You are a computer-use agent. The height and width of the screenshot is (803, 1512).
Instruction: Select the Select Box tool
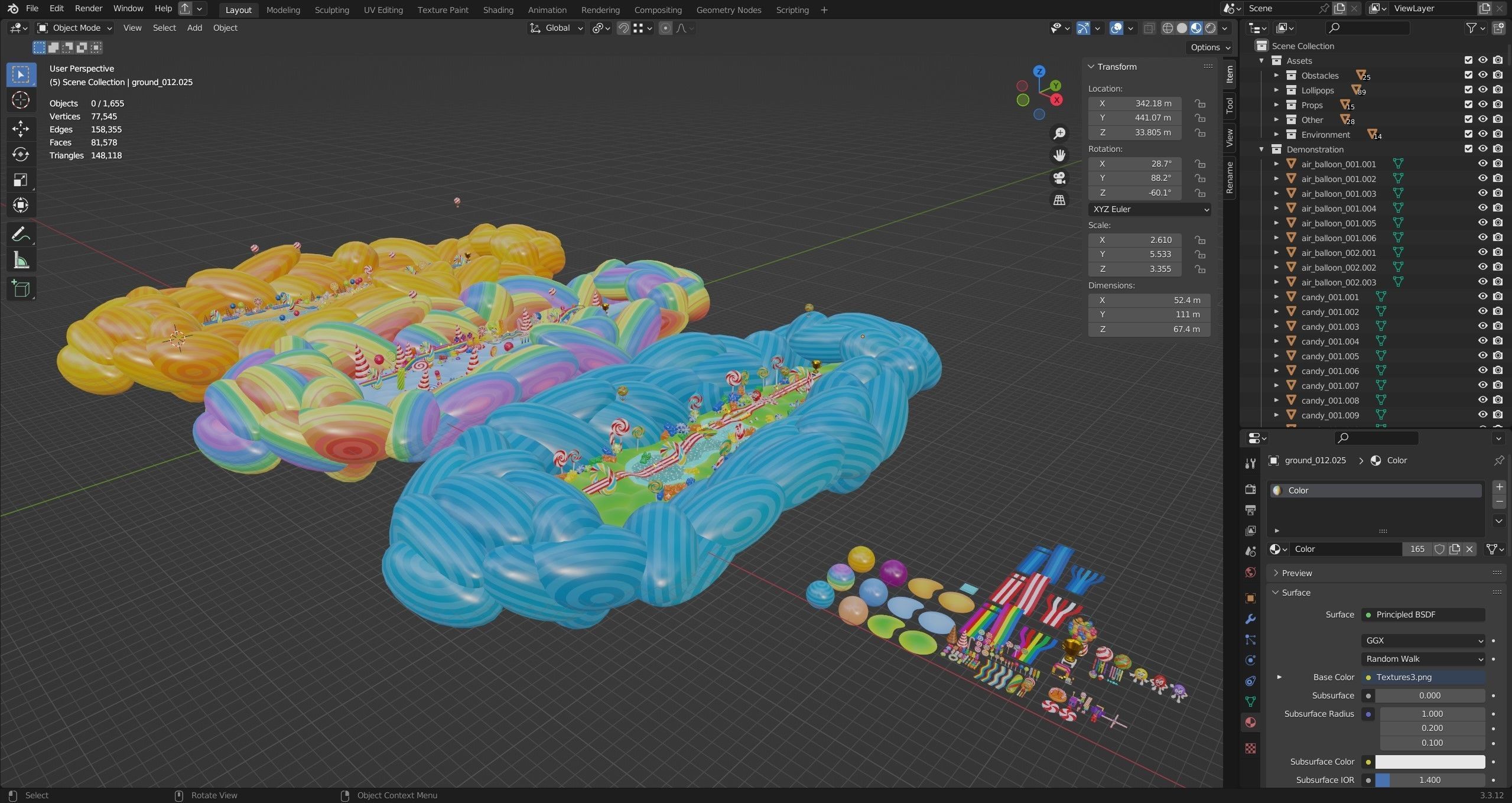(21, 74)
